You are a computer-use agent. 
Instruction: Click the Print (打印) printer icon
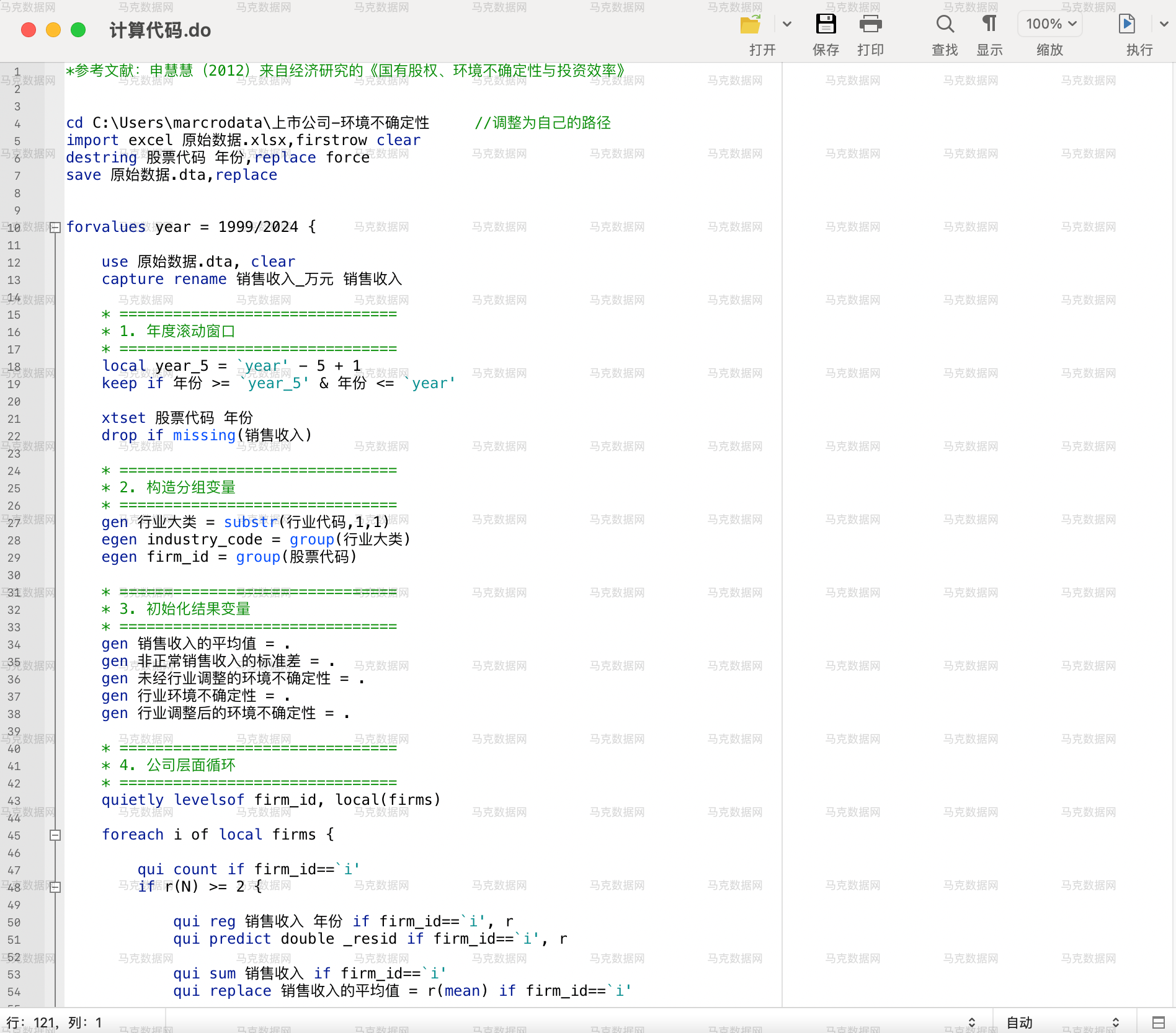[x=870, y=25]
